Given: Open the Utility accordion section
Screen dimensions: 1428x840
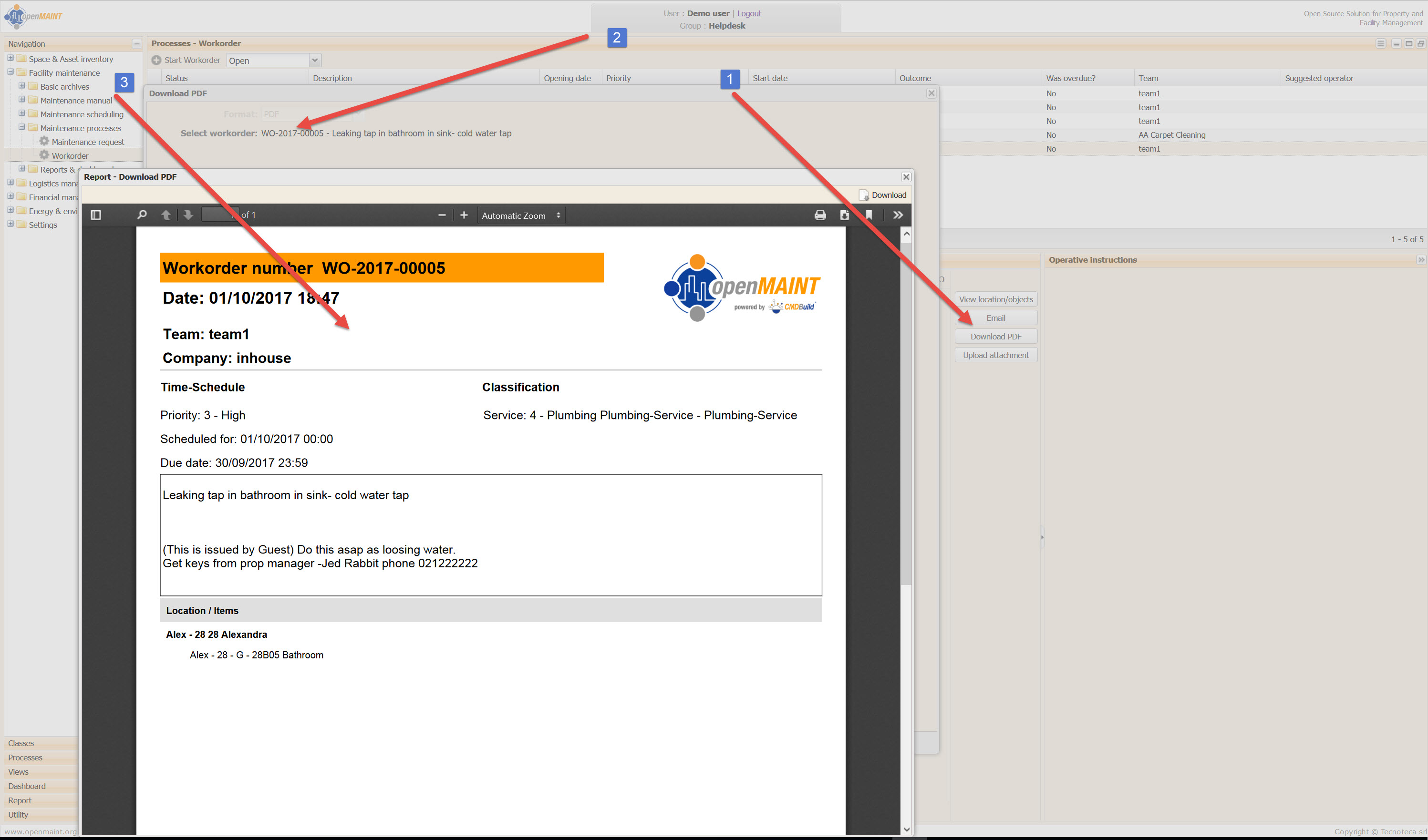Looking at the screenshot, I should click(x=18, y=815).
